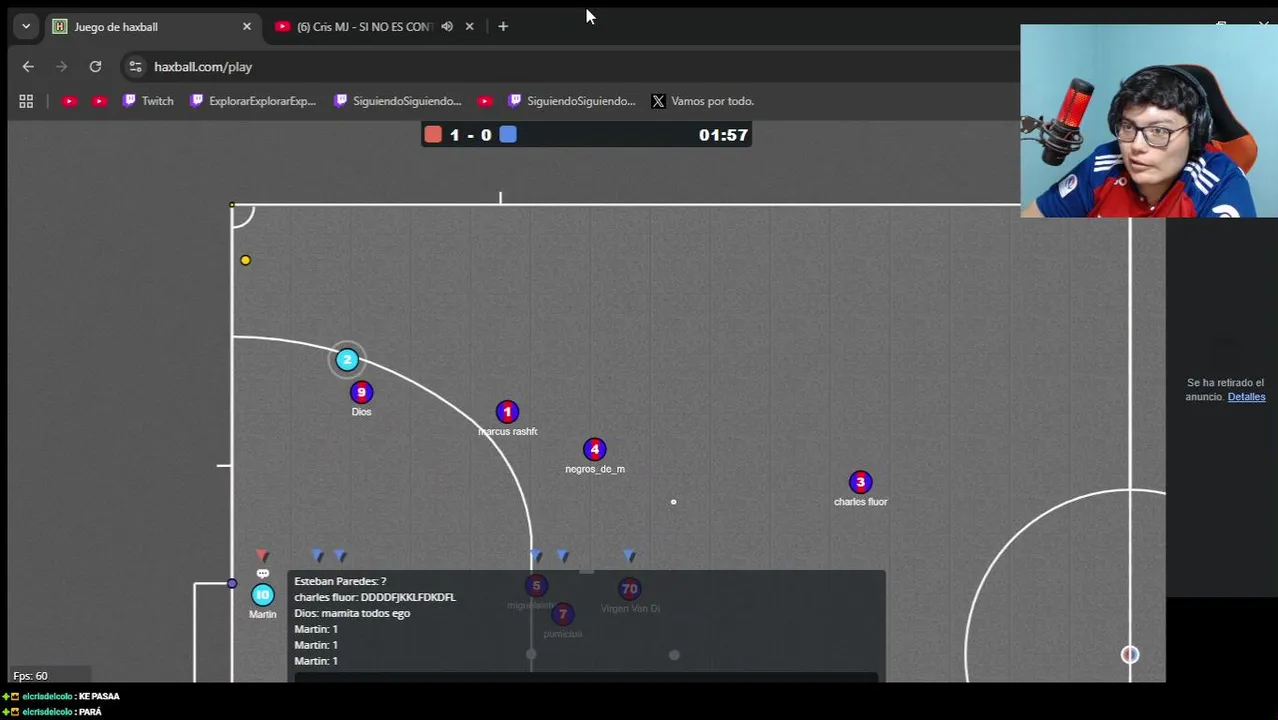Click player 7 disc behind chat

[x=563, y=614]
